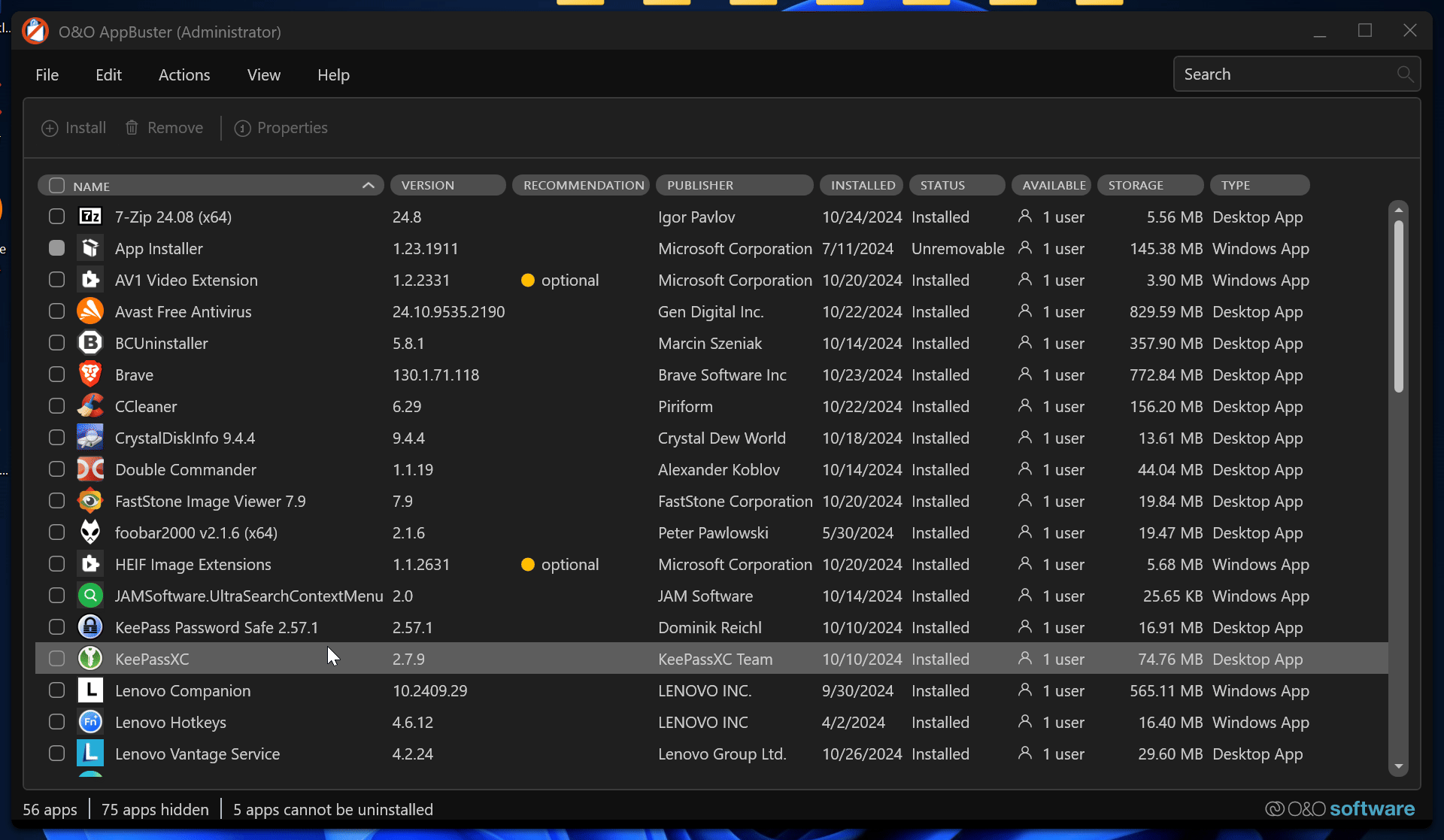The height and width of the screenshot is (840, 1444).
Task: Click the Avast Free Antivirus icon
Action: [90, 311]
